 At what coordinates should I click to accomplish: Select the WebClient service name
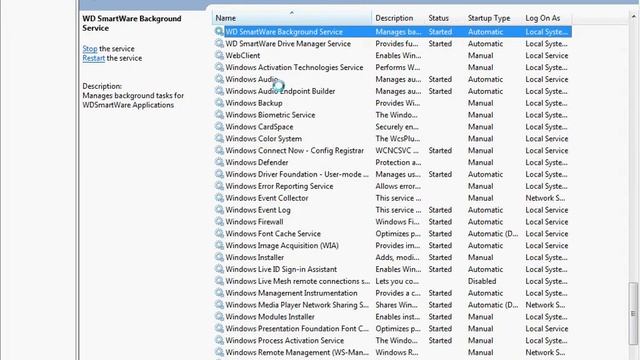pos(243,56)
